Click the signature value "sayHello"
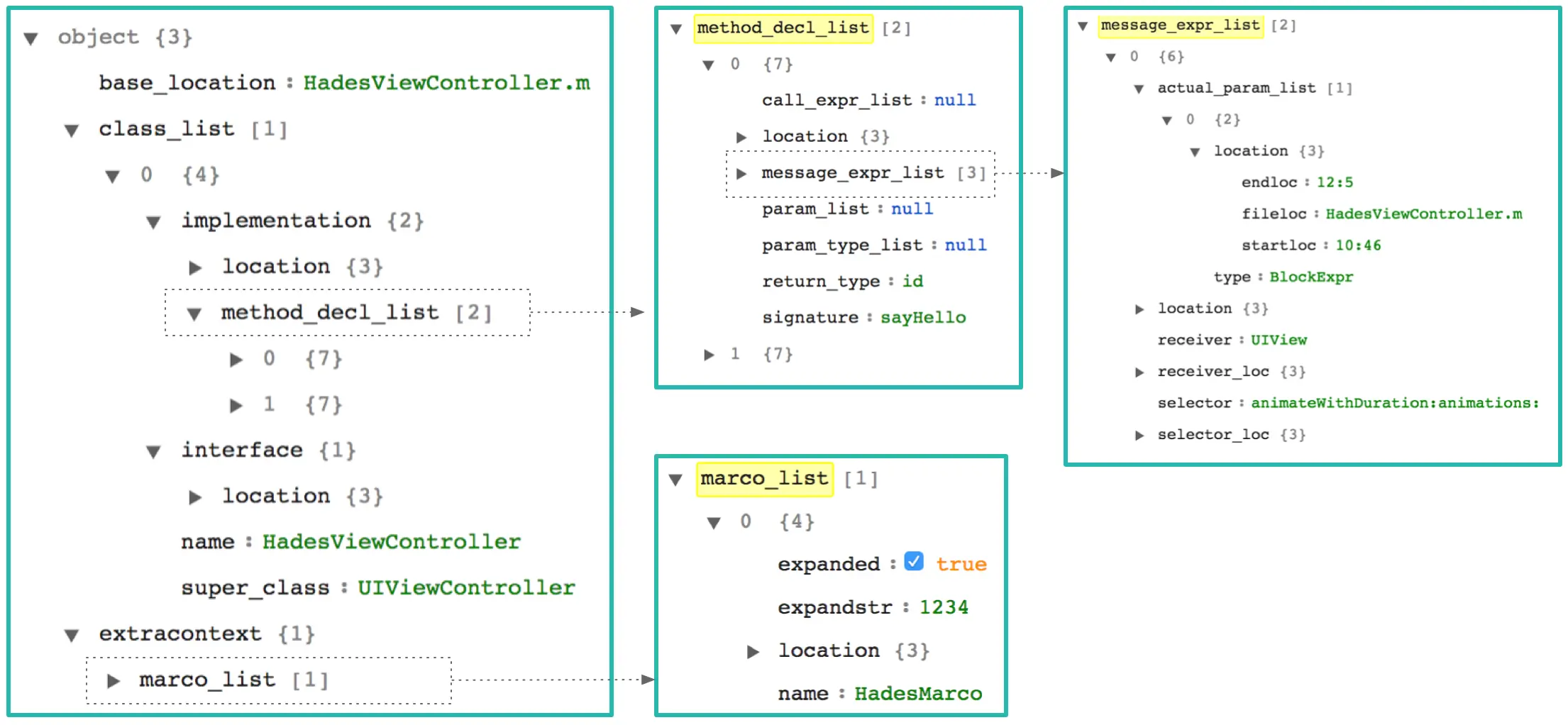Image resolution: width=1568 pixels, height=725 pixels. 923,318
